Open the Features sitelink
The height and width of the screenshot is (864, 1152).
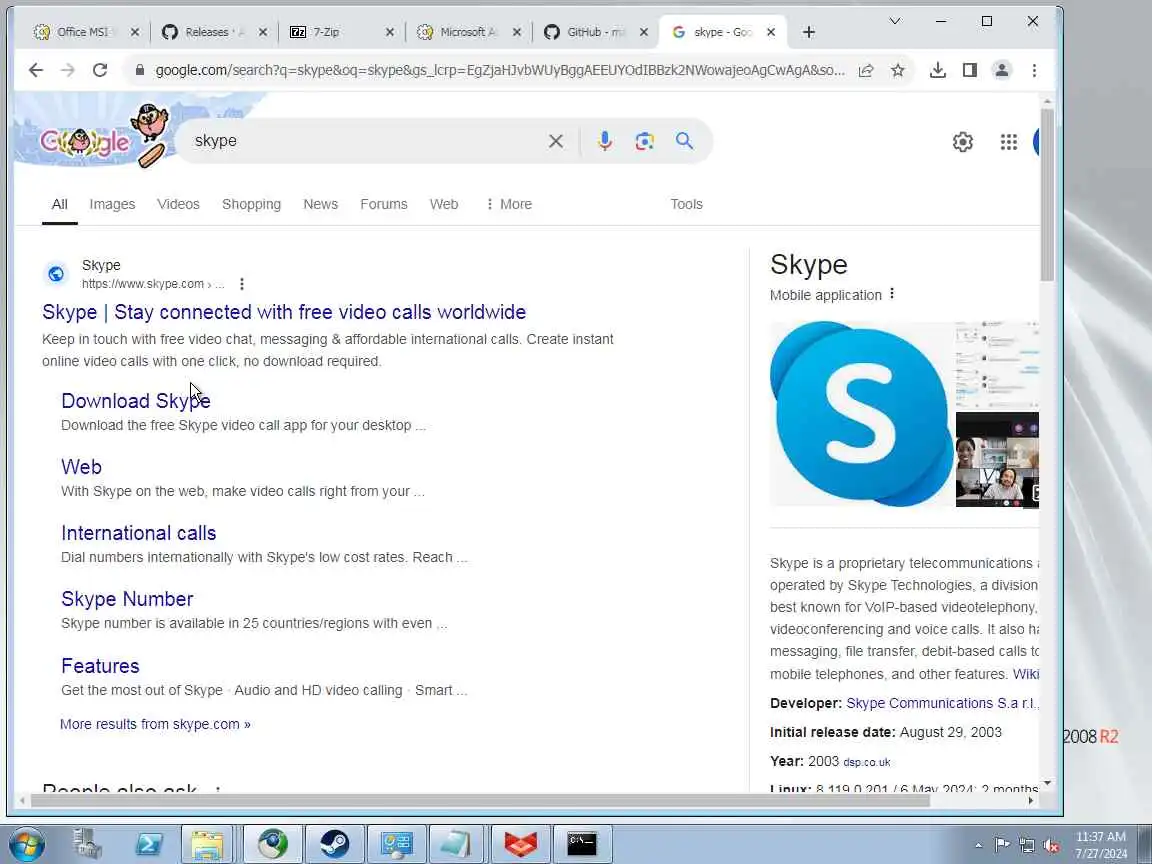(x=100, y=666)
